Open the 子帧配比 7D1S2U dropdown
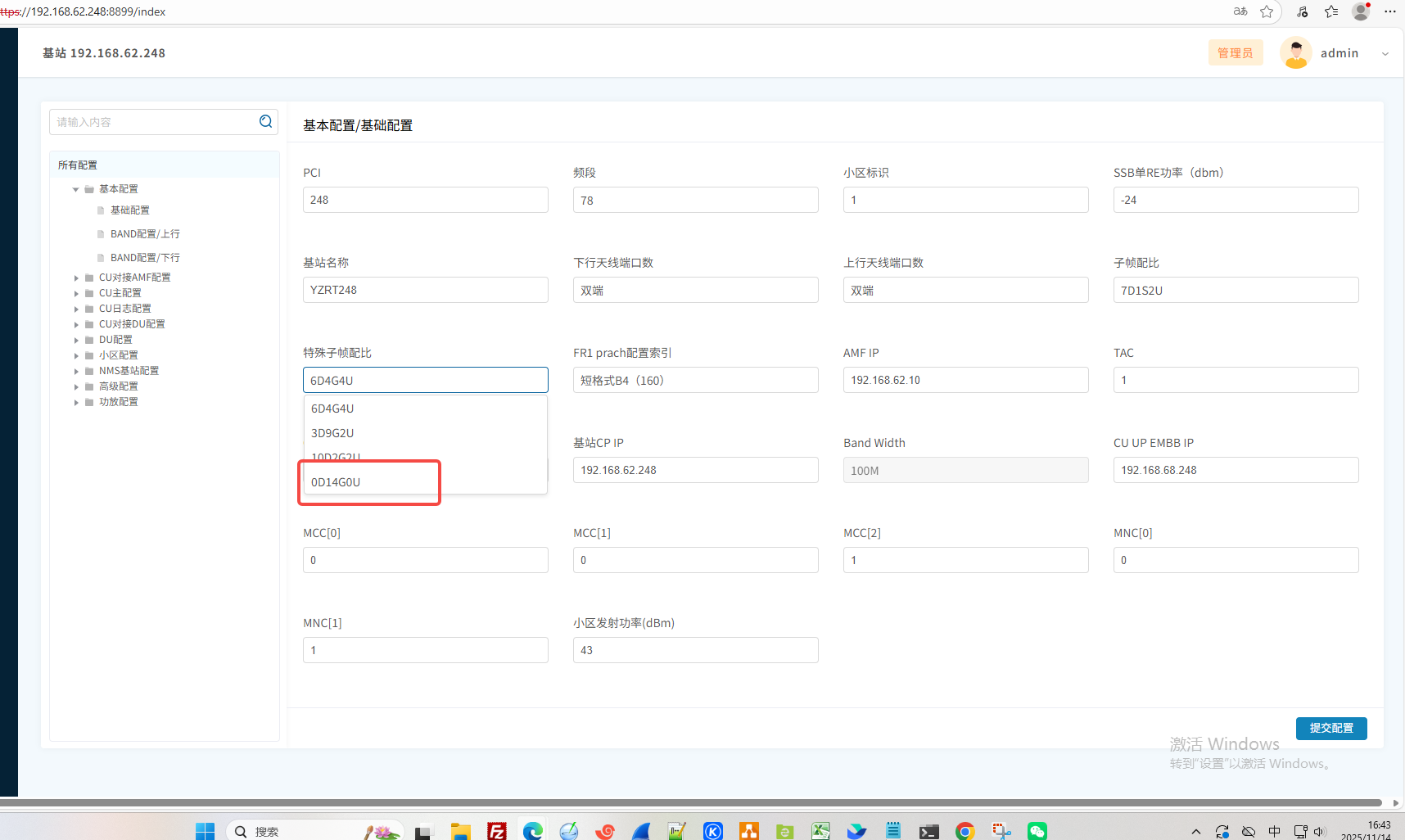The width and height of the screenshot is (1405, 840). (1235, 290)
